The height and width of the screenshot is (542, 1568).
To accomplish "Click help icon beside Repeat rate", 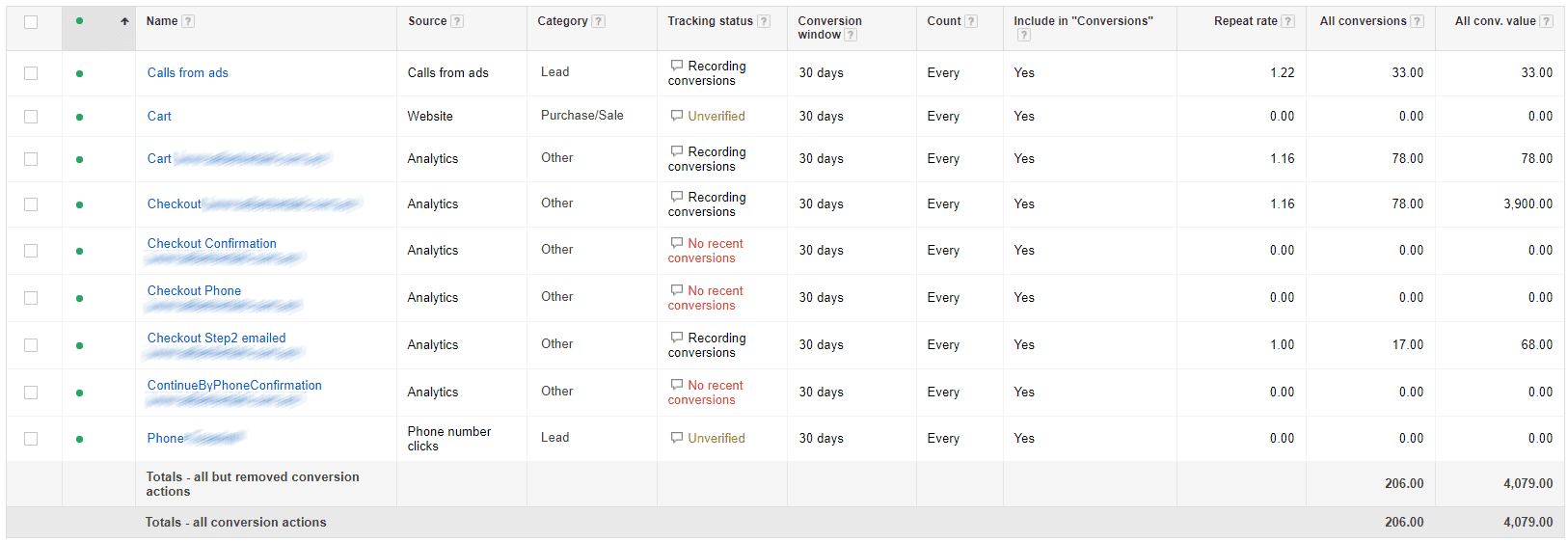I will point(1288,21).
